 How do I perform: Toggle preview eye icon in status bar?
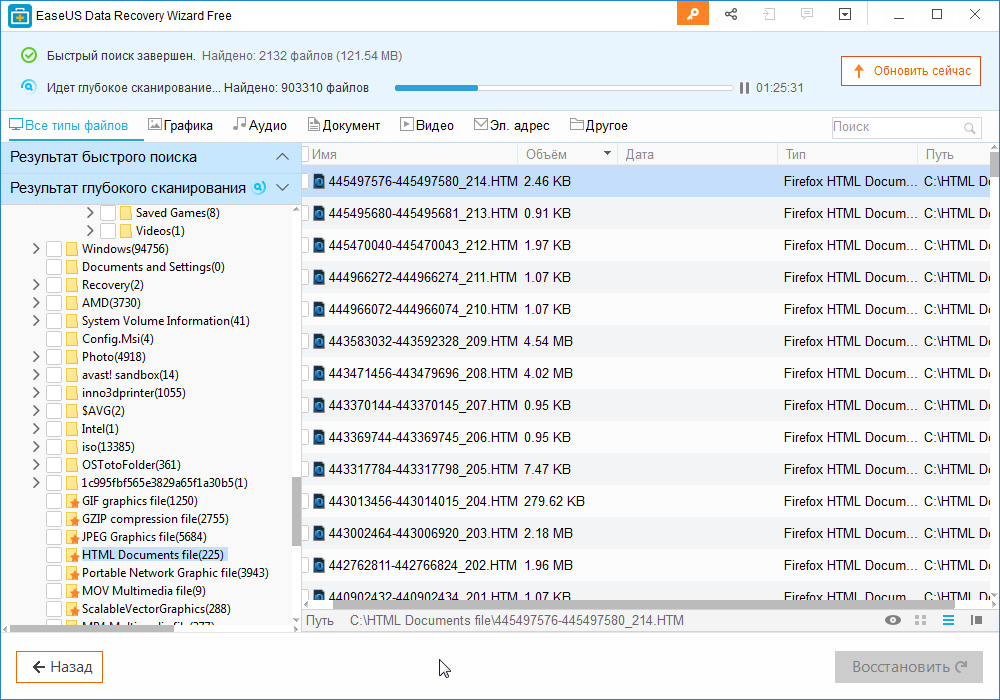[x=893, y=620]
